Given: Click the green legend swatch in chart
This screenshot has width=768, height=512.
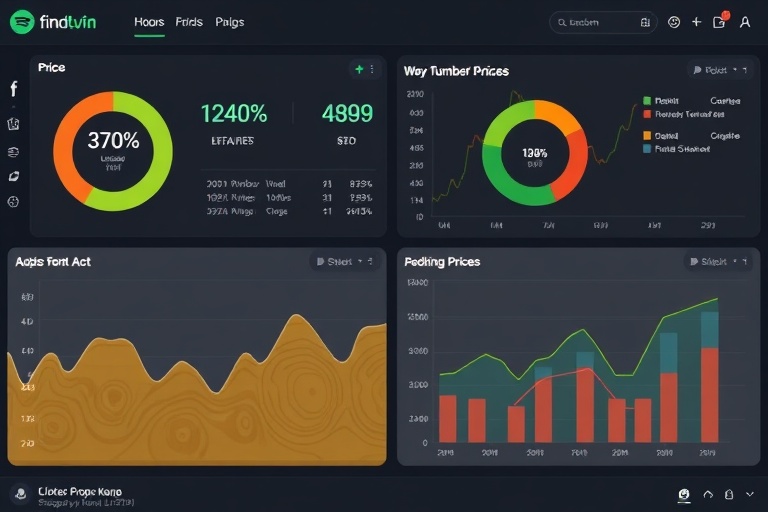Looking at the screenshot, I should pos(647,101).
